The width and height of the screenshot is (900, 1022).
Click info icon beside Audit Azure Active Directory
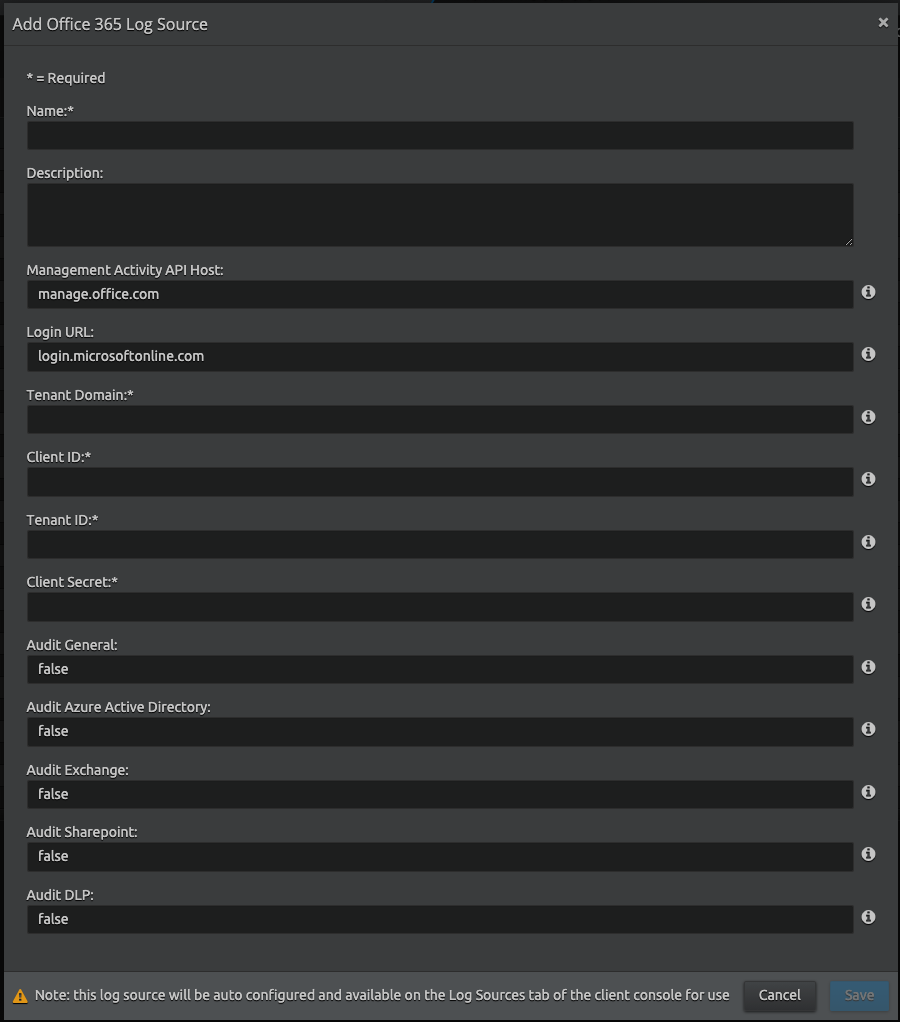869,729
